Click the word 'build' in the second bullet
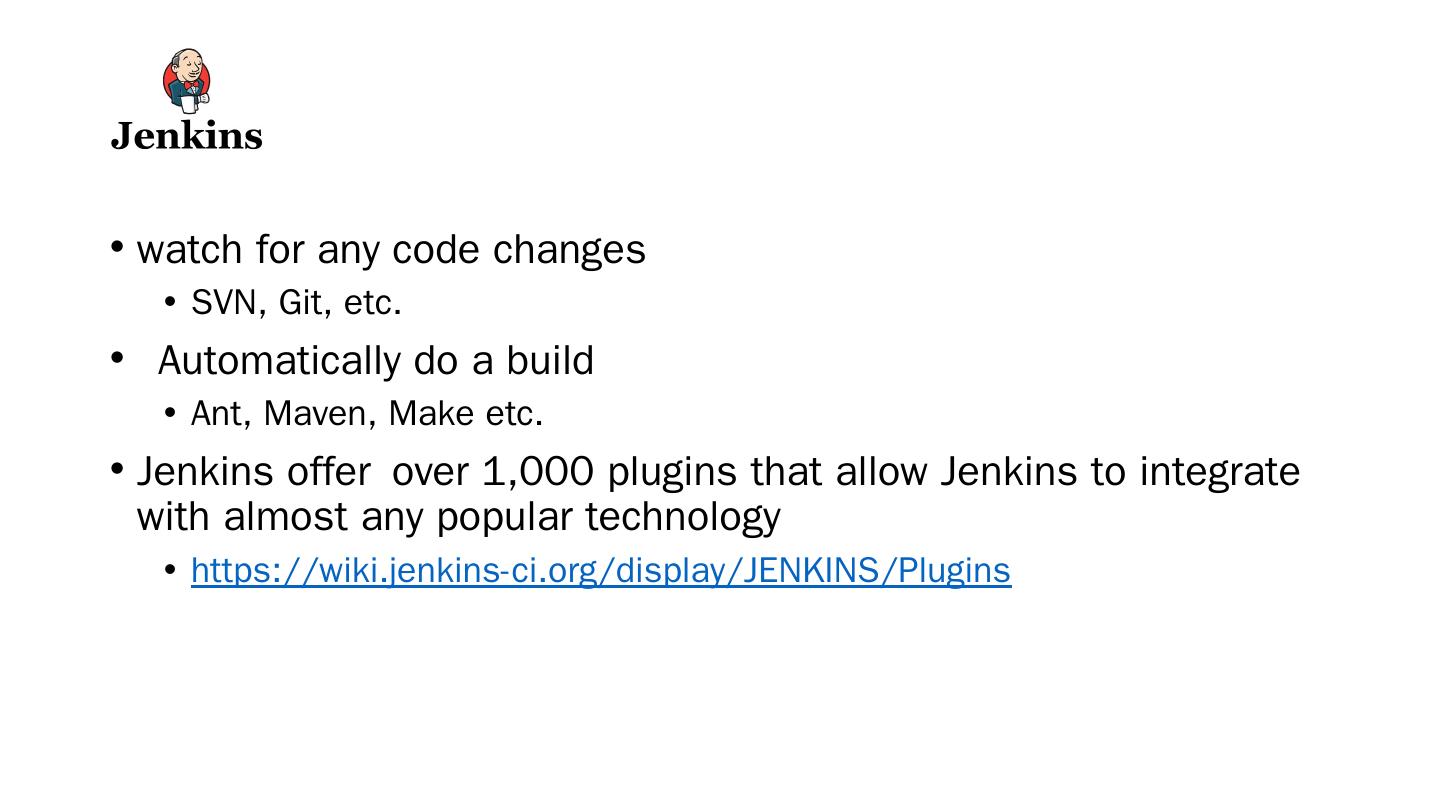 coord(549,361)
